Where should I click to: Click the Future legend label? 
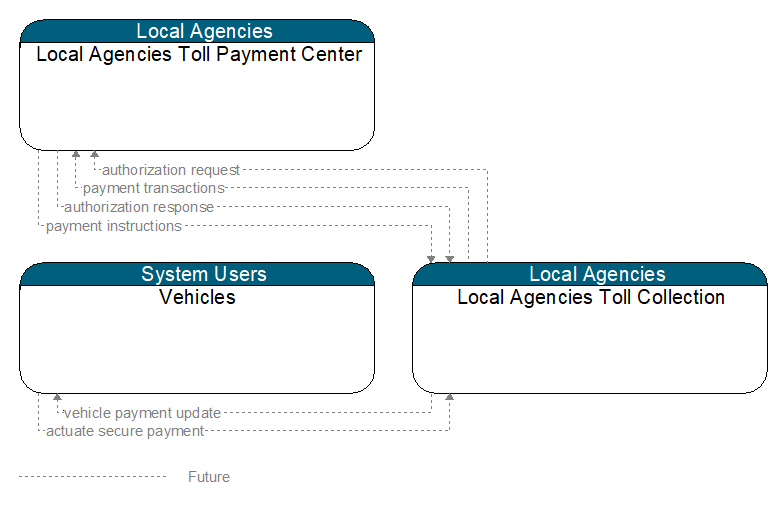pos(209,477)
